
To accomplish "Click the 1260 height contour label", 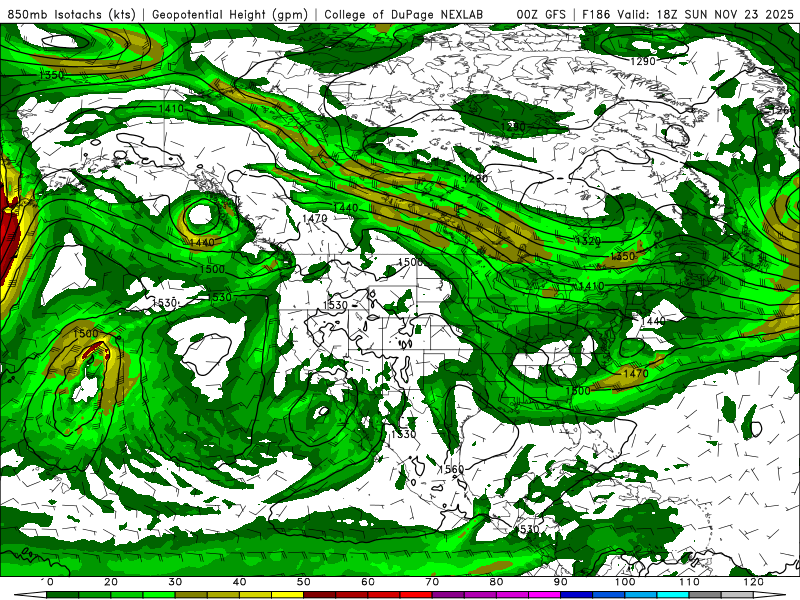I will 785,110.
